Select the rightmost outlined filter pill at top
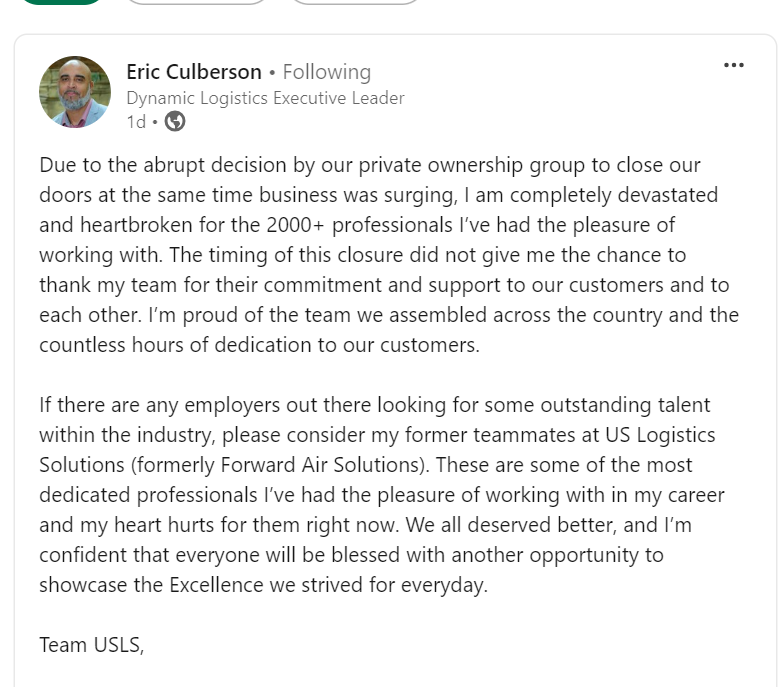 [x=354, y=1]
